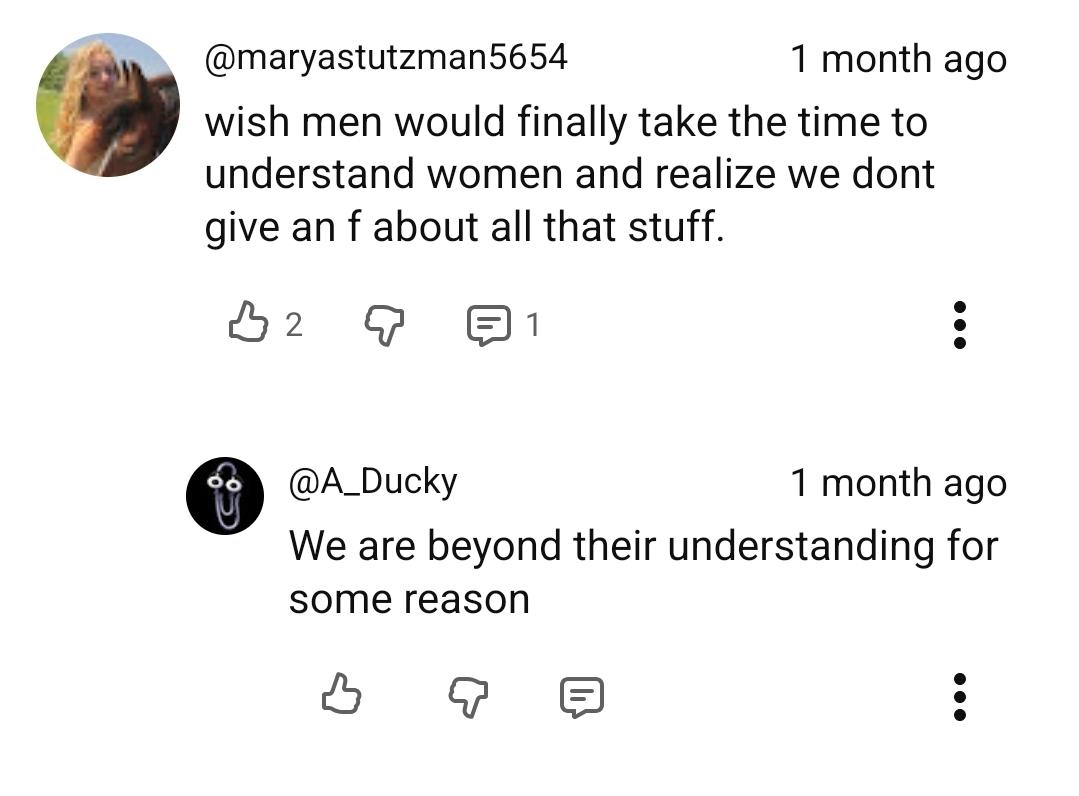
Task: Click "1 month ago" on maryastutzman5654's comment
Action: (x=898, y=59)
